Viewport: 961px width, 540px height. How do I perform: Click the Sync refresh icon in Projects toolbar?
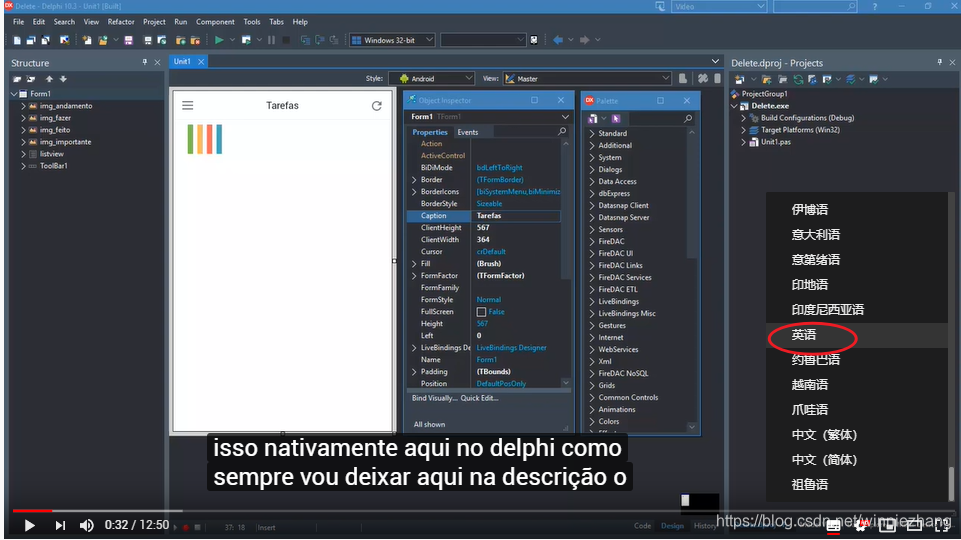point(798,79)
